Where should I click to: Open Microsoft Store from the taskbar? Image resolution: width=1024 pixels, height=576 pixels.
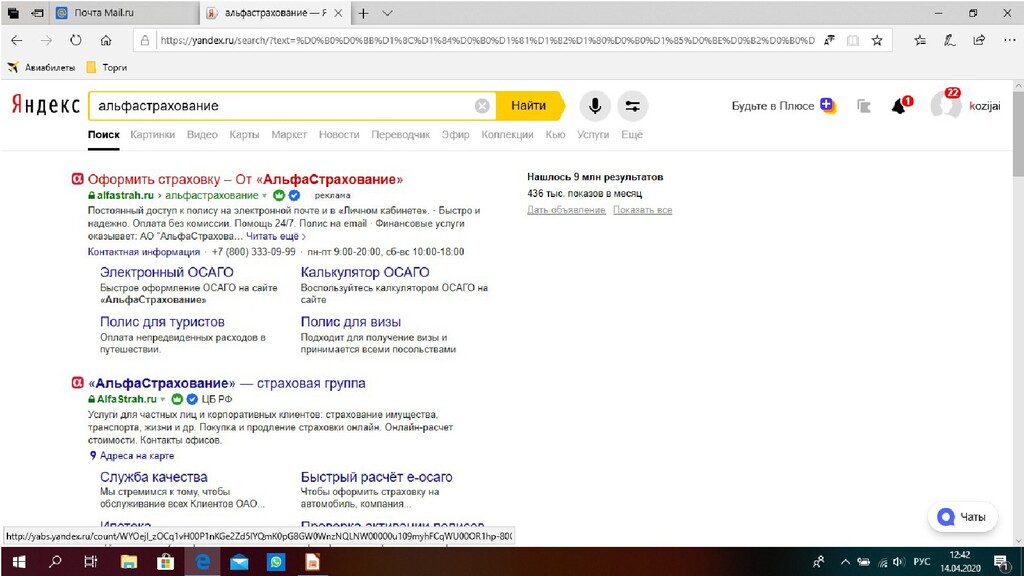[165, 562]
